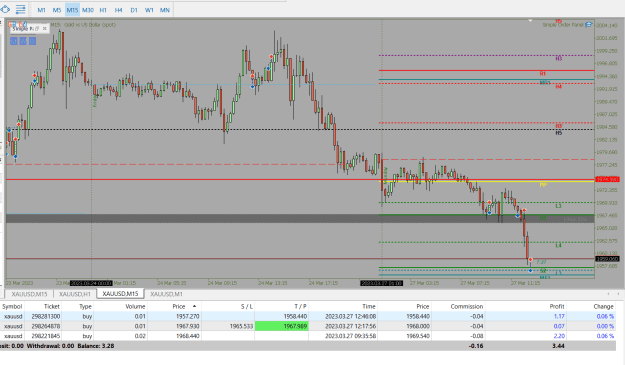Click the second blue panel button on chart
This screenshot has height=365, width=625.
pyautogui.click(x=23, y=41)
